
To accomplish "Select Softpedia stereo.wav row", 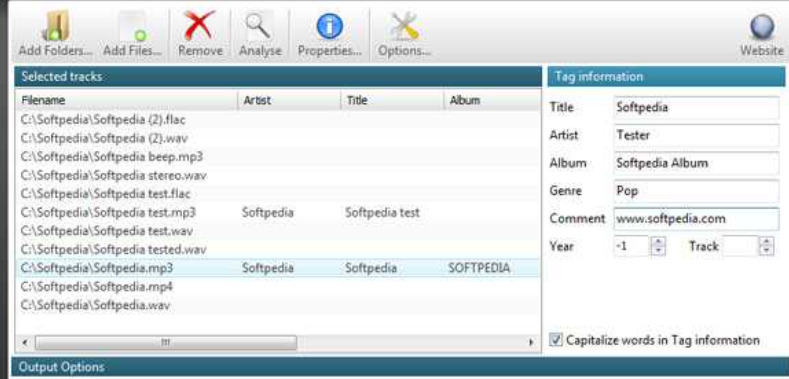I will point(278,175).
